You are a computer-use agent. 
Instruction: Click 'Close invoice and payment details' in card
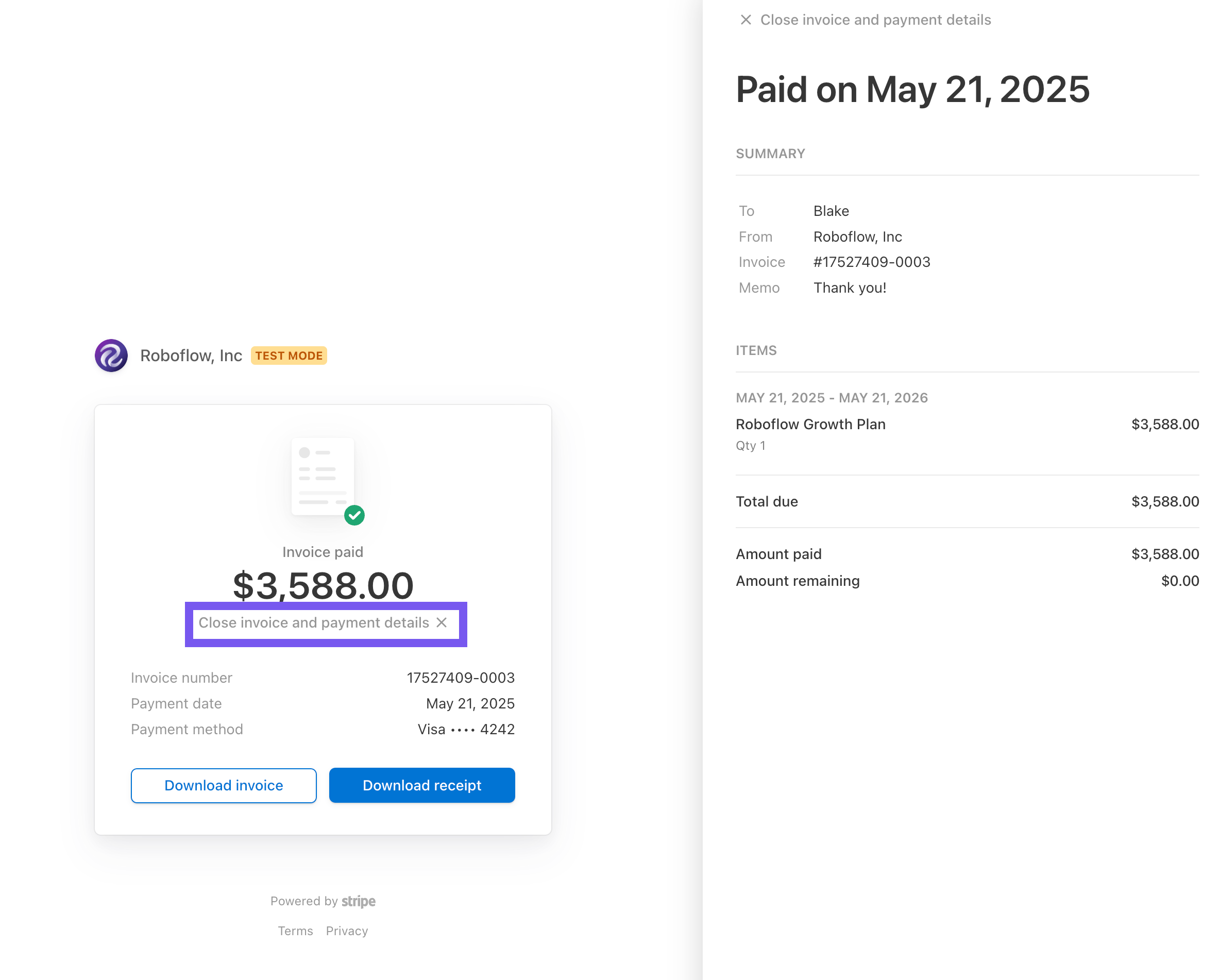(x=314, y=622)
